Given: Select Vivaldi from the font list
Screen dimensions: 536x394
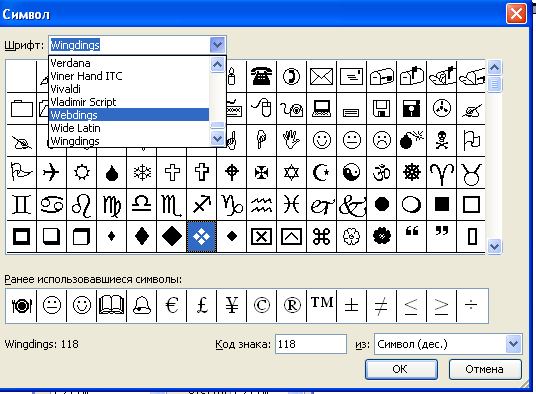Looking at the screenshot, I should click(129, 89).
